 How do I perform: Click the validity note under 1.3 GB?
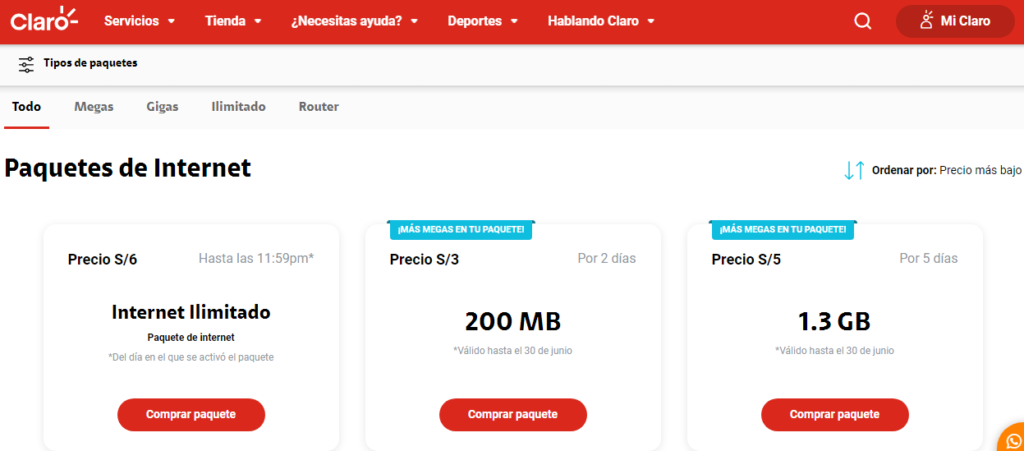pos(835,350)
